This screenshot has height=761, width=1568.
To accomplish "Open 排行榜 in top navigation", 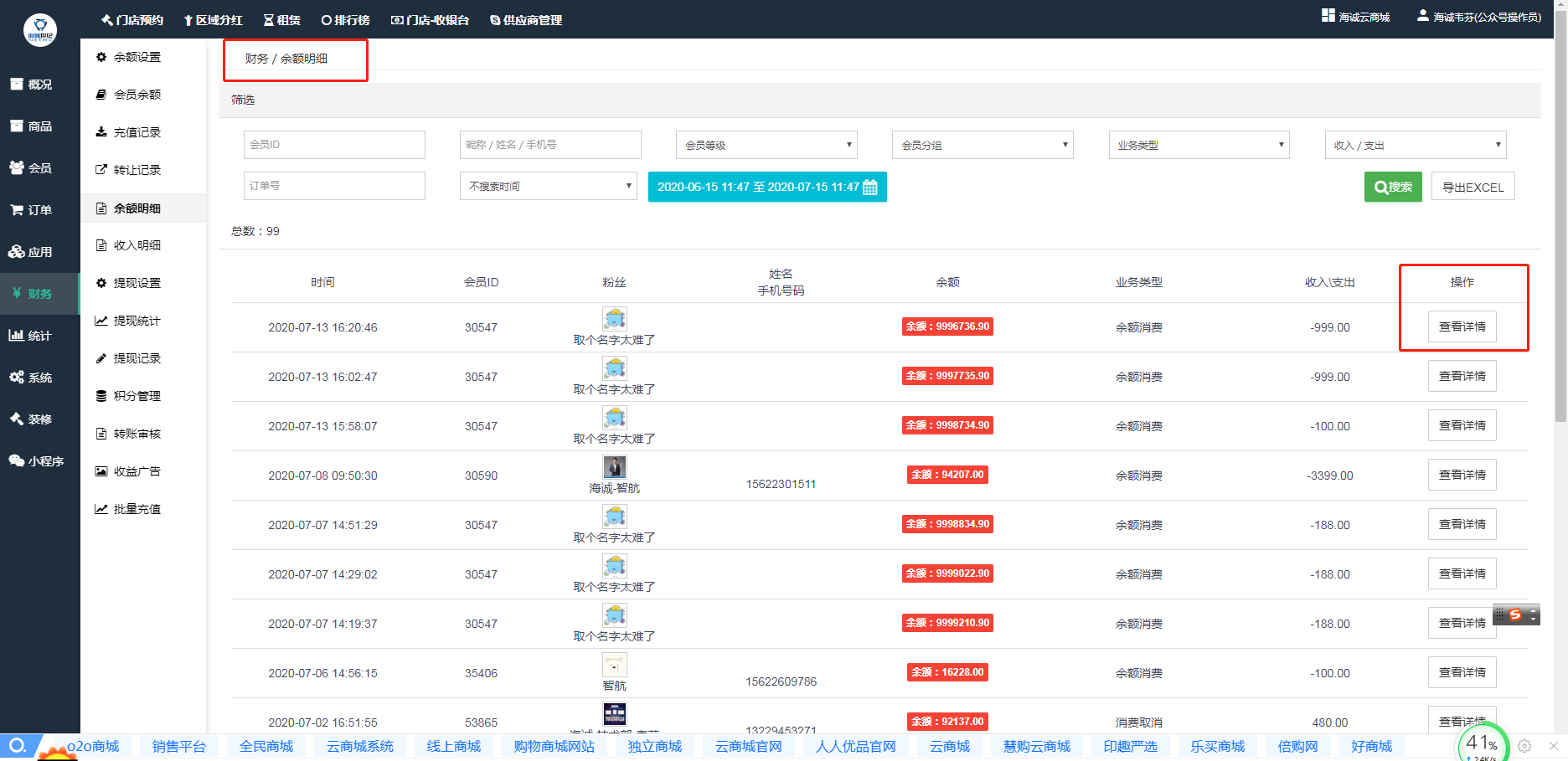I will click(x=345, y=20).
